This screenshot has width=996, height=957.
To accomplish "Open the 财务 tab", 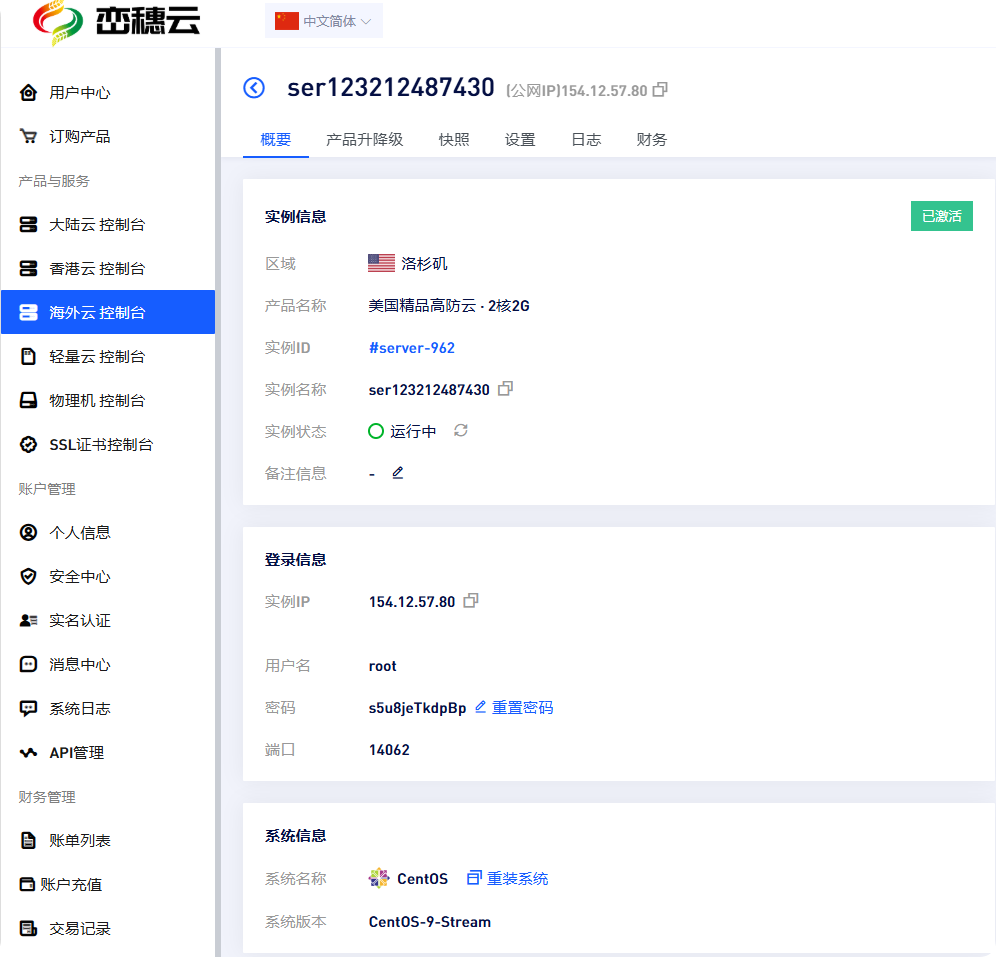I will (652, 139).
